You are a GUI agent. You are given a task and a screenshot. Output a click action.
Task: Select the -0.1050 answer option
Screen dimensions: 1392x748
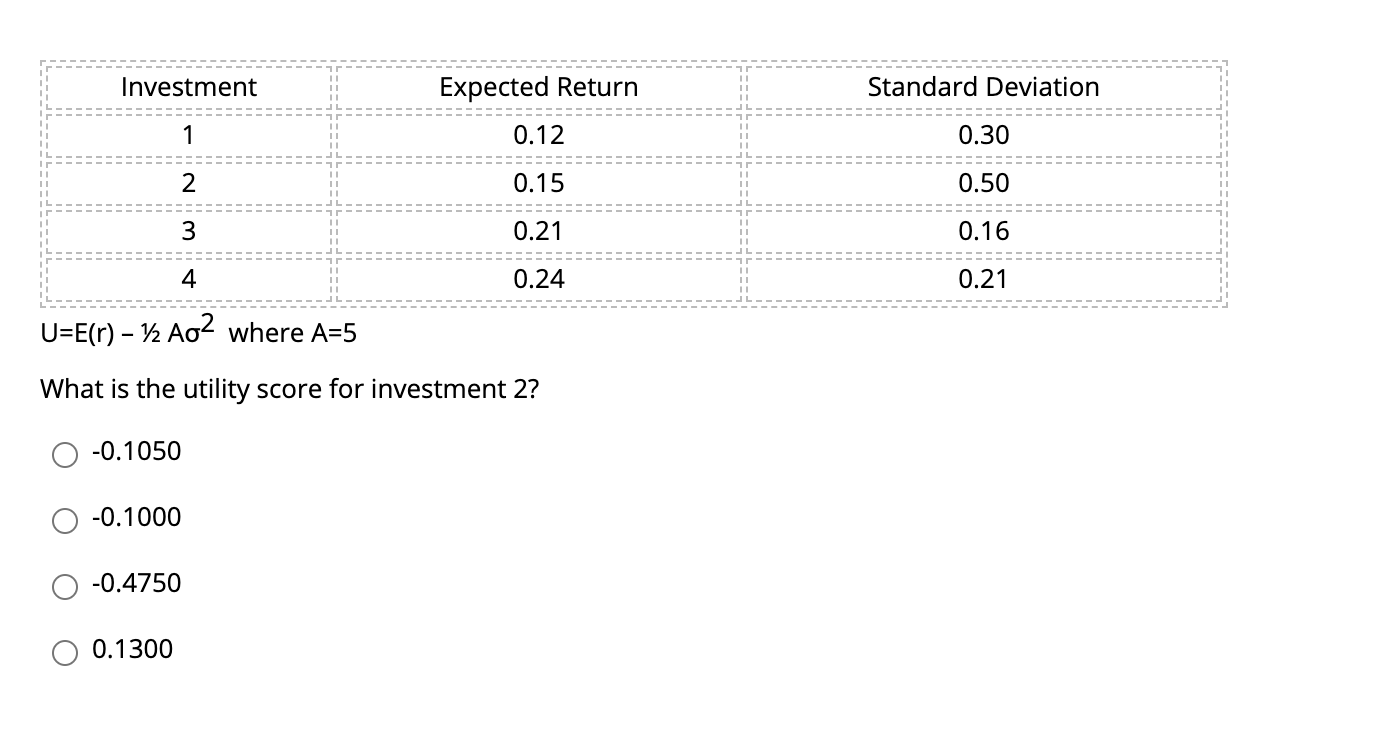point(65,454)
